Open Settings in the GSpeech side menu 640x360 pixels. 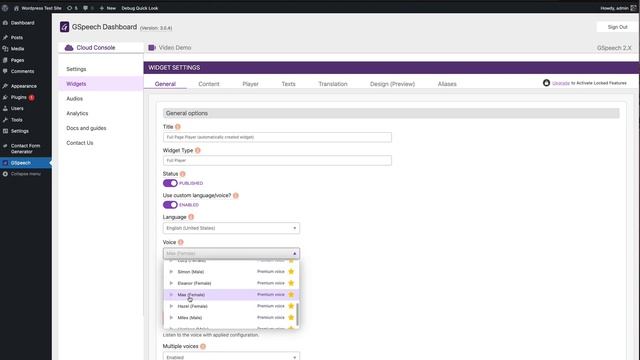click(x=76, y=69)
